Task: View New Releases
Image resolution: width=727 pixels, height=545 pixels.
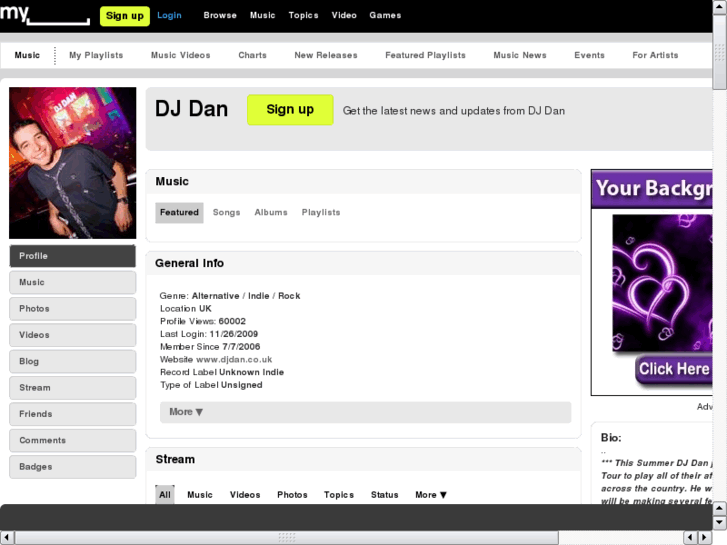Action: pyautogui.click(x=326, y=55)
